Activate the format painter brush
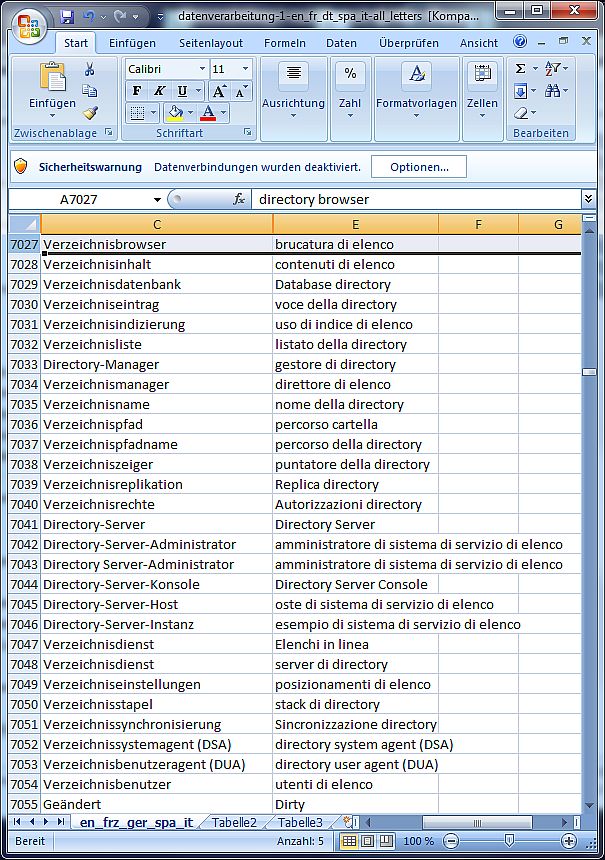Viewport: 605px width, 860px height. click(90, 113)
